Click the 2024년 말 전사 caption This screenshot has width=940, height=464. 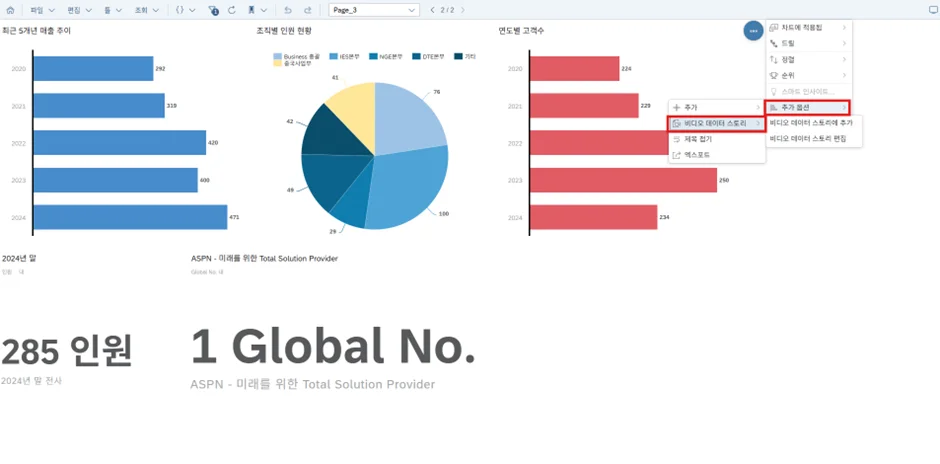pyautogui.click(x=31, y=381)
